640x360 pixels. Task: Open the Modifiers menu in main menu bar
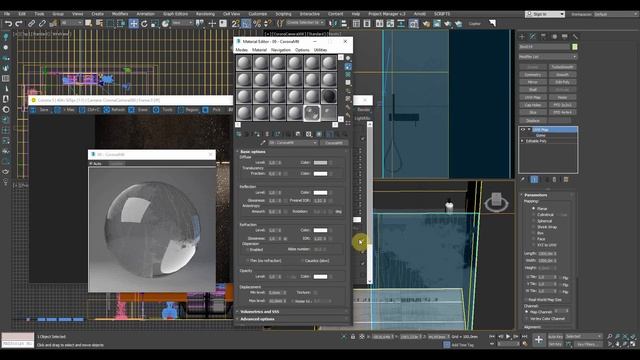[120, 14]
